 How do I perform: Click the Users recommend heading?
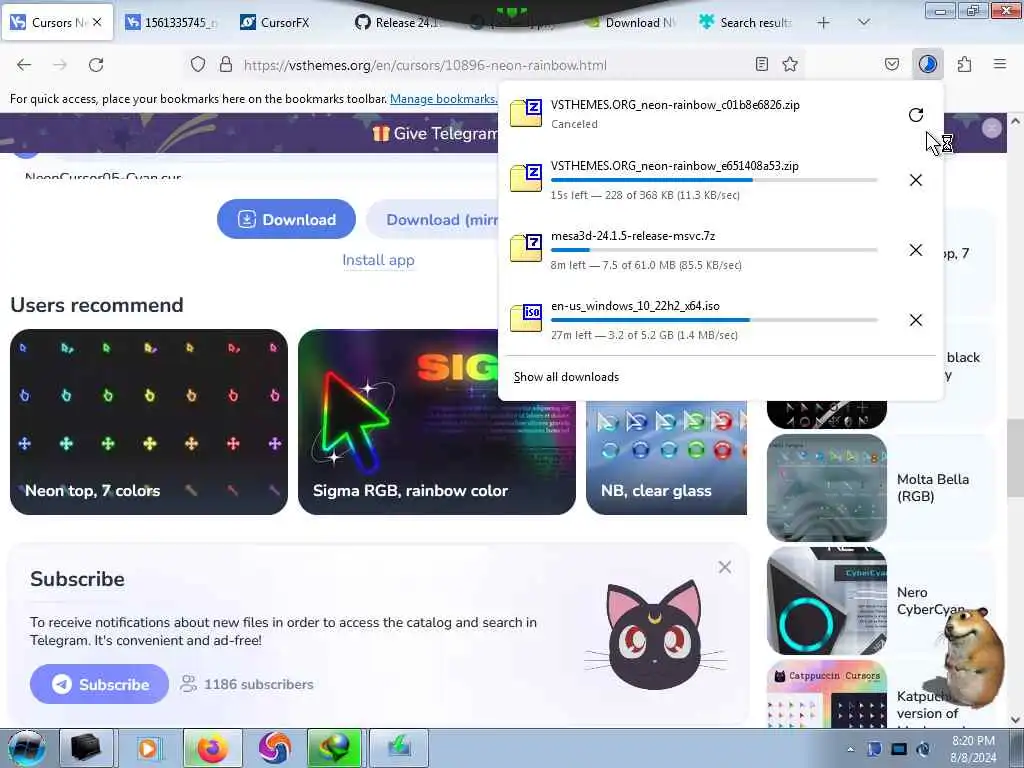click(97, 305)
